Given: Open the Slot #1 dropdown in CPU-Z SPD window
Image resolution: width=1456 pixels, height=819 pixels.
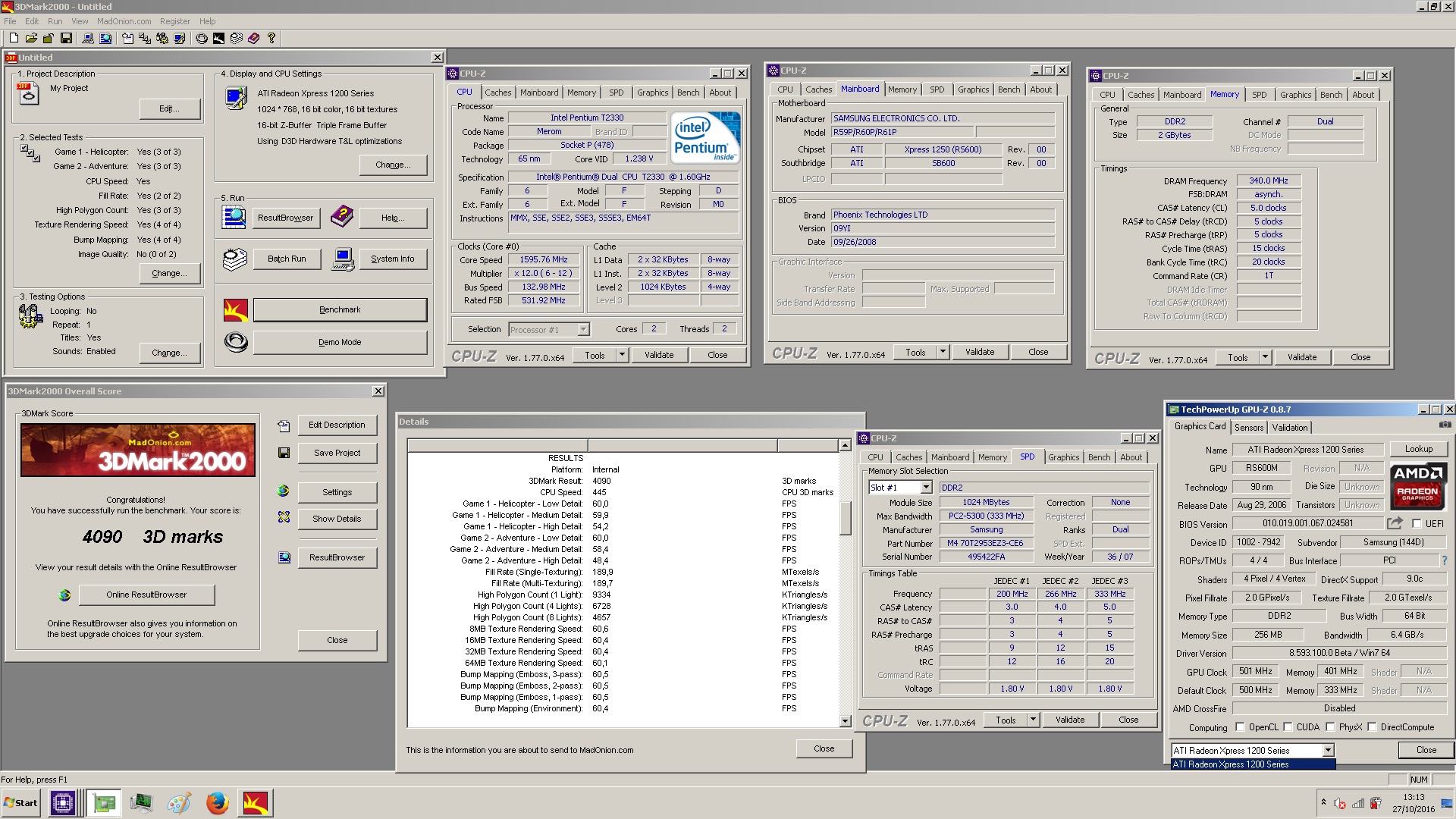Looking at the screenshot, I should pos(926,487).
